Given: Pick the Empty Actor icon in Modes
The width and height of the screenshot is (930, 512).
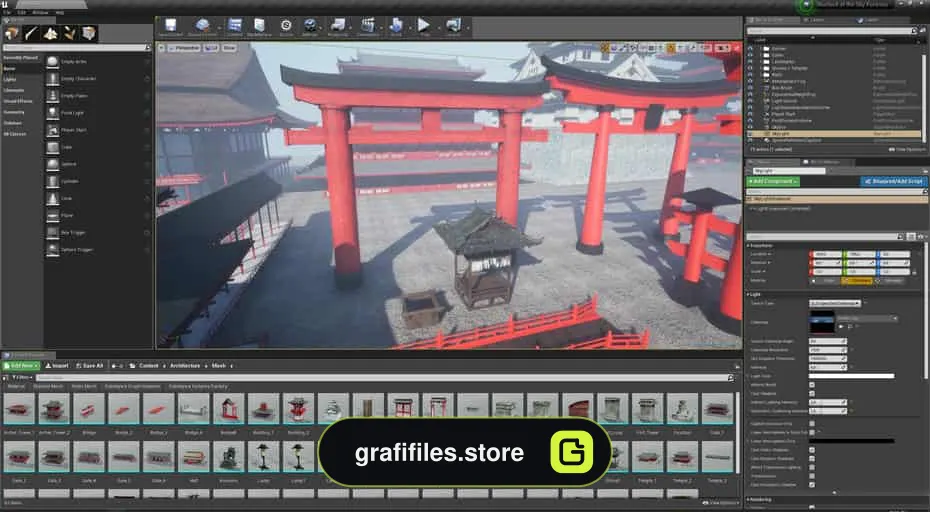Looking at the screenshot, I should (53, 62).
